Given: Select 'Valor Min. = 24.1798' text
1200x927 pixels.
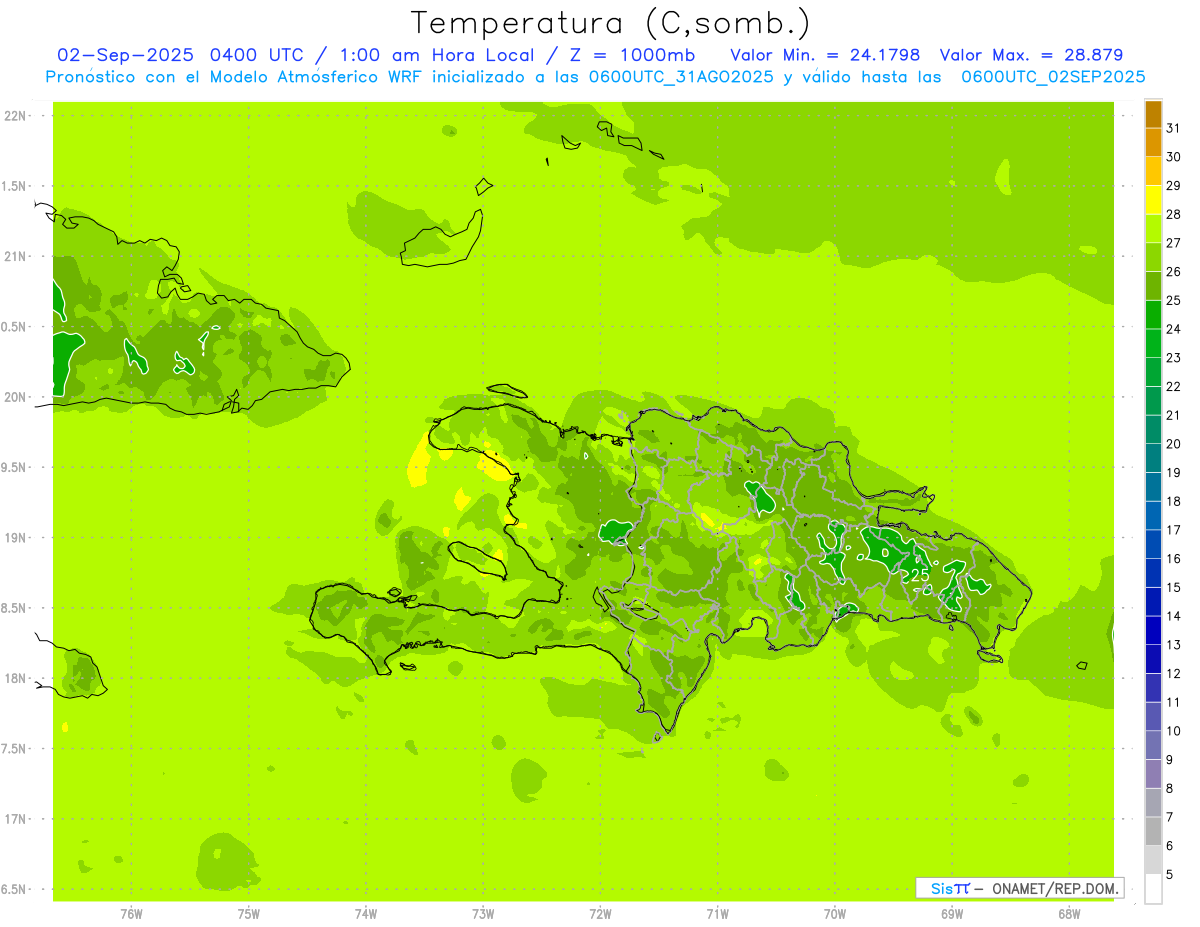Looking at the screenshot, I should 826,55.
